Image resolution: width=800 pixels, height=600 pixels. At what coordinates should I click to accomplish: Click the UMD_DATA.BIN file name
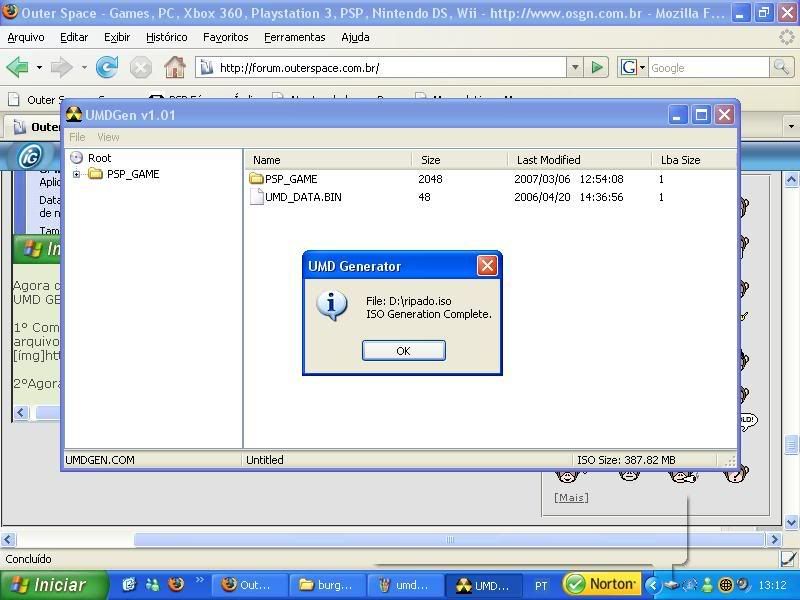tap(303, 197)
